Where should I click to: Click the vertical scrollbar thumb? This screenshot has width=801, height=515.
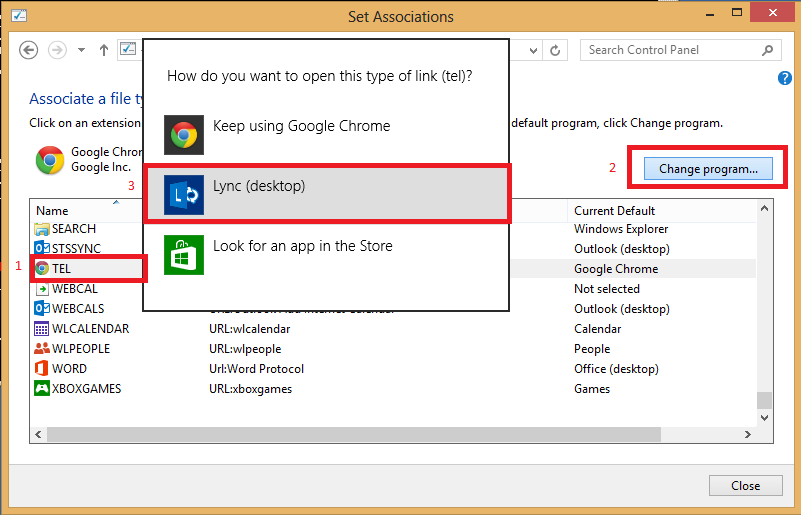[764, 400]
